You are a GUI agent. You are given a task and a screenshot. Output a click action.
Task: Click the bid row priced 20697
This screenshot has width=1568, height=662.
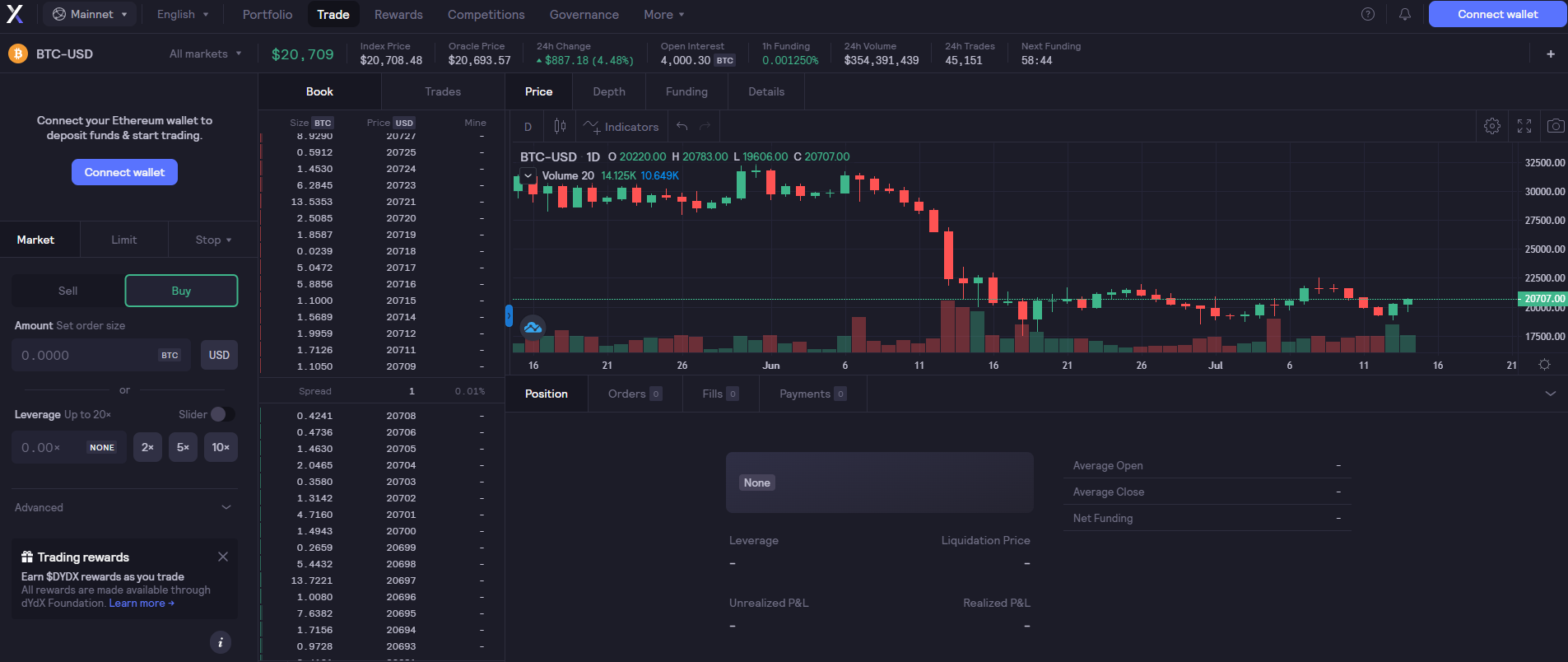coord(382,580)
